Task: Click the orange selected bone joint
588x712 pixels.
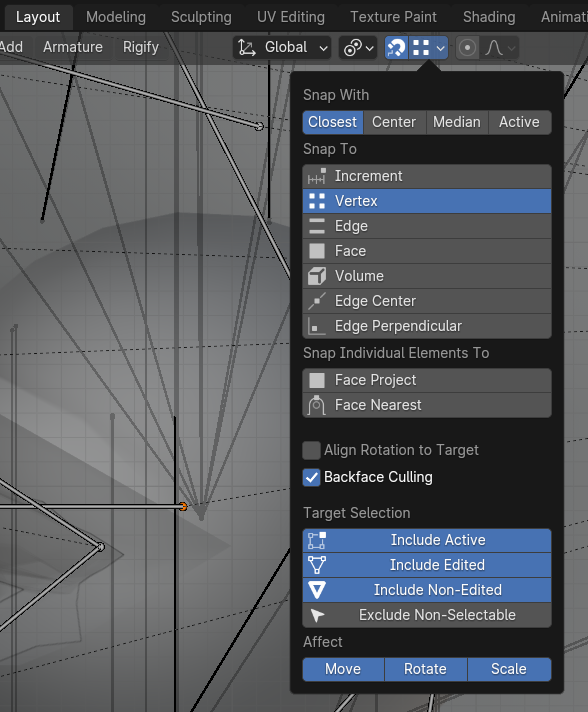Action: tap(183, 506)
